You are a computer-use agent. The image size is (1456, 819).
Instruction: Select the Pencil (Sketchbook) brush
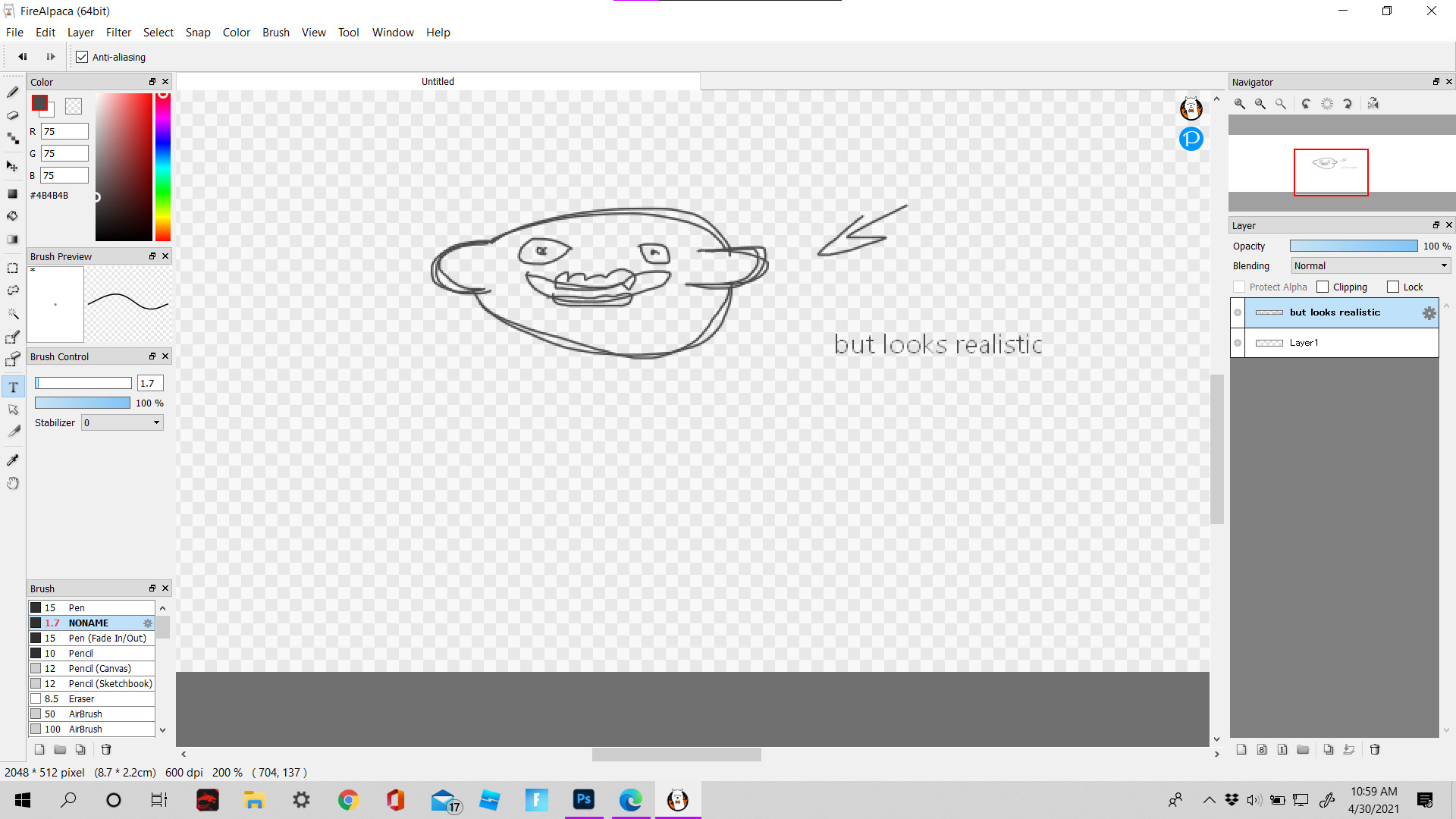tap(110, 683)
